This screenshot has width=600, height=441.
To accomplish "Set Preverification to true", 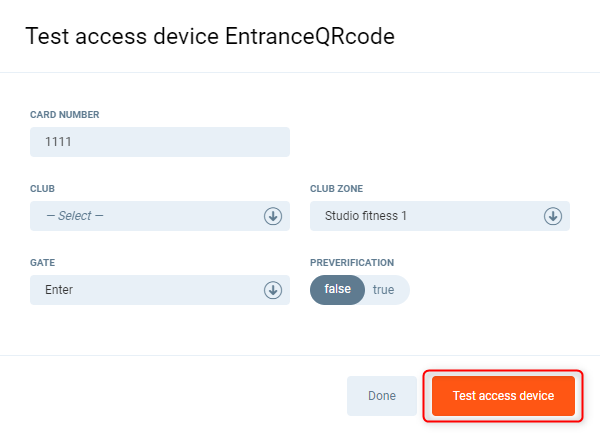I will pyautogui.click(x=384, y=290).
